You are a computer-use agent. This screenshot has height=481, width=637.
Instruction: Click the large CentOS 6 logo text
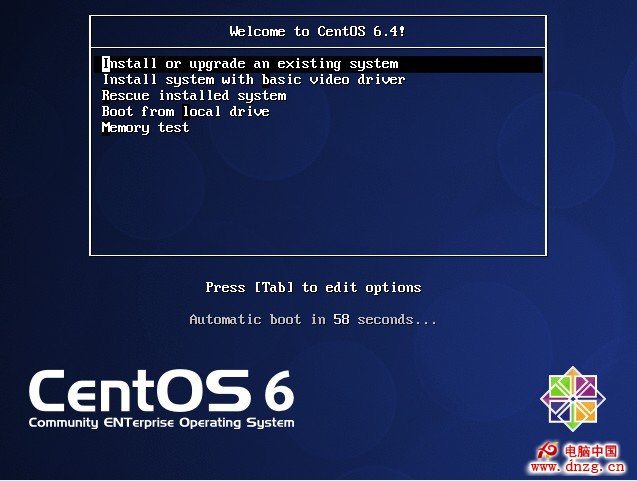161,391
